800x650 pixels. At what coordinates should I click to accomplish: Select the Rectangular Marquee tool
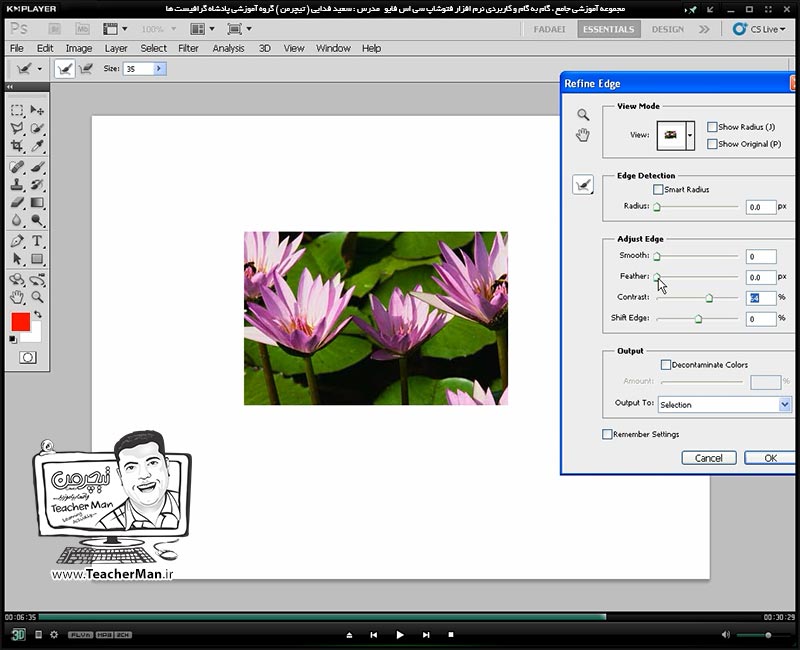pos(17,110)
